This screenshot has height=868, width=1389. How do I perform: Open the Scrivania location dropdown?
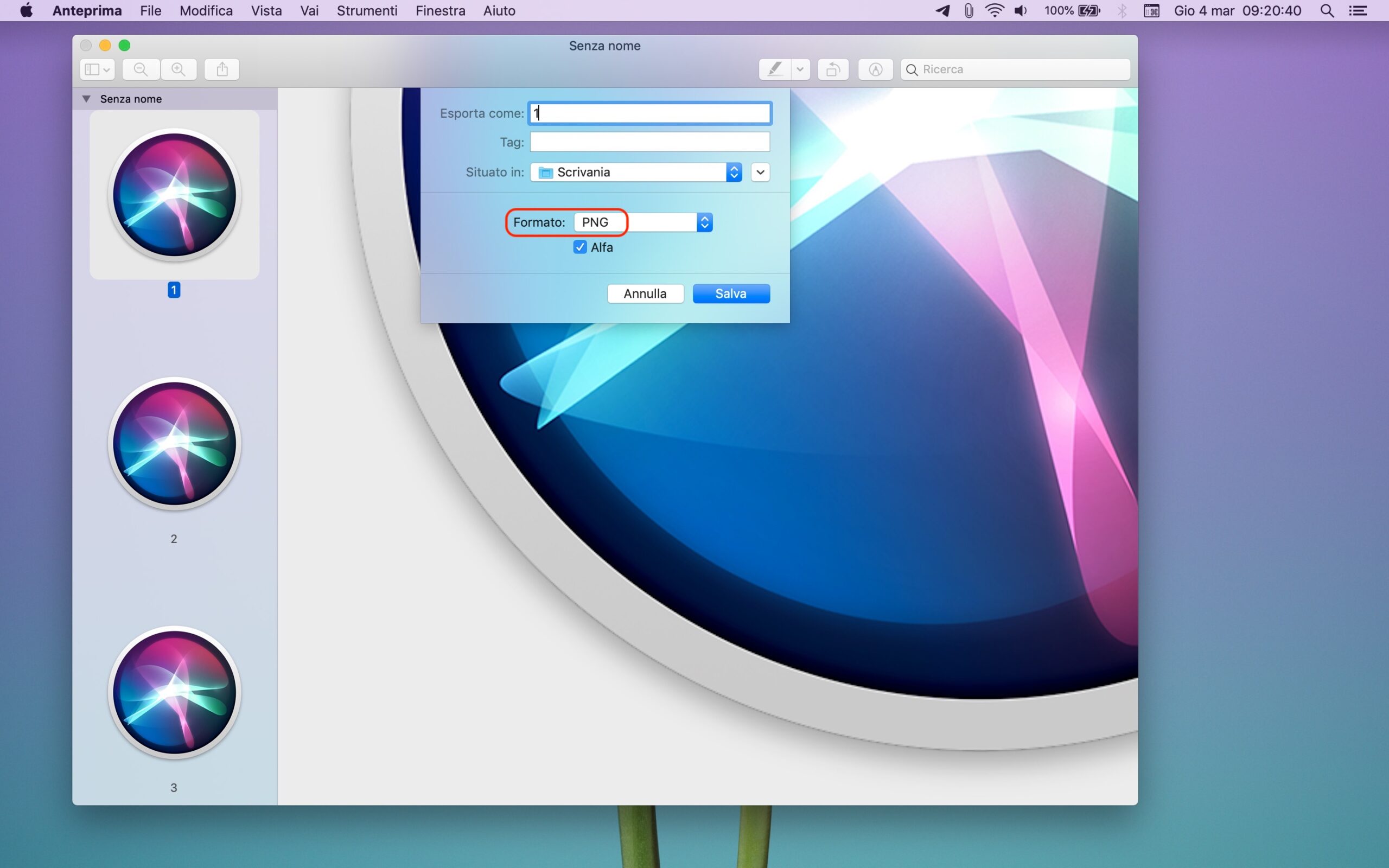[635, 172]
